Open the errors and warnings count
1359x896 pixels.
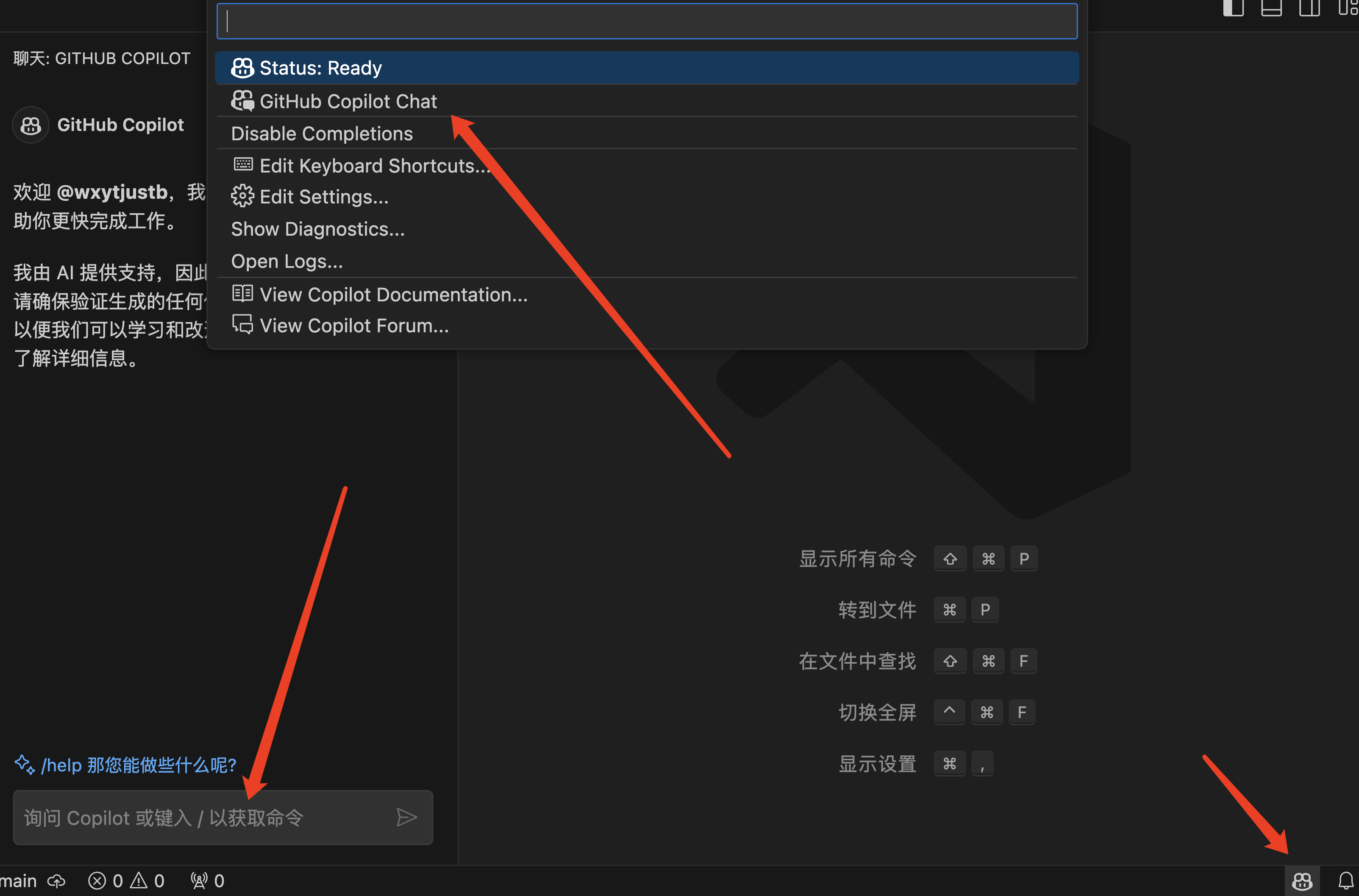pos(126,881)
